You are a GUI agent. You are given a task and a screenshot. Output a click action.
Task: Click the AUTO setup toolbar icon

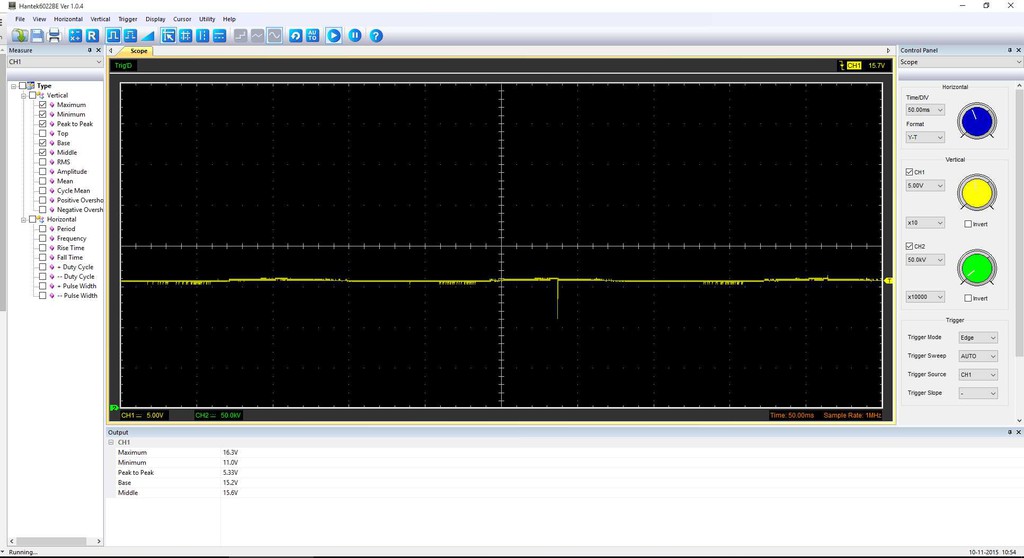(x=312, y=36)
